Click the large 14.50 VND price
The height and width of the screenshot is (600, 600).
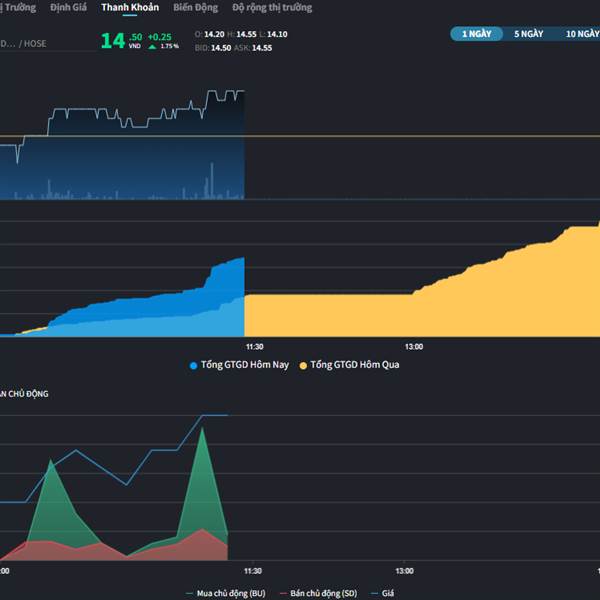click(x=122, y=40)
